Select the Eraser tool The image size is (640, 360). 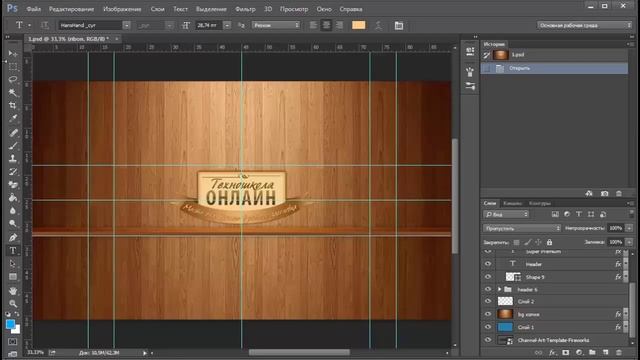13,184
